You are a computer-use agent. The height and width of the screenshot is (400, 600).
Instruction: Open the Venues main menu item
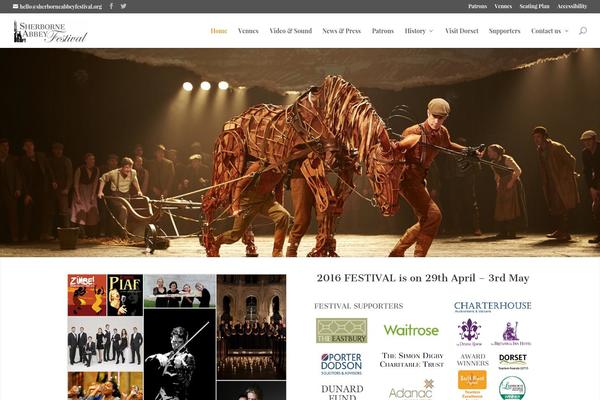[248, 31]
